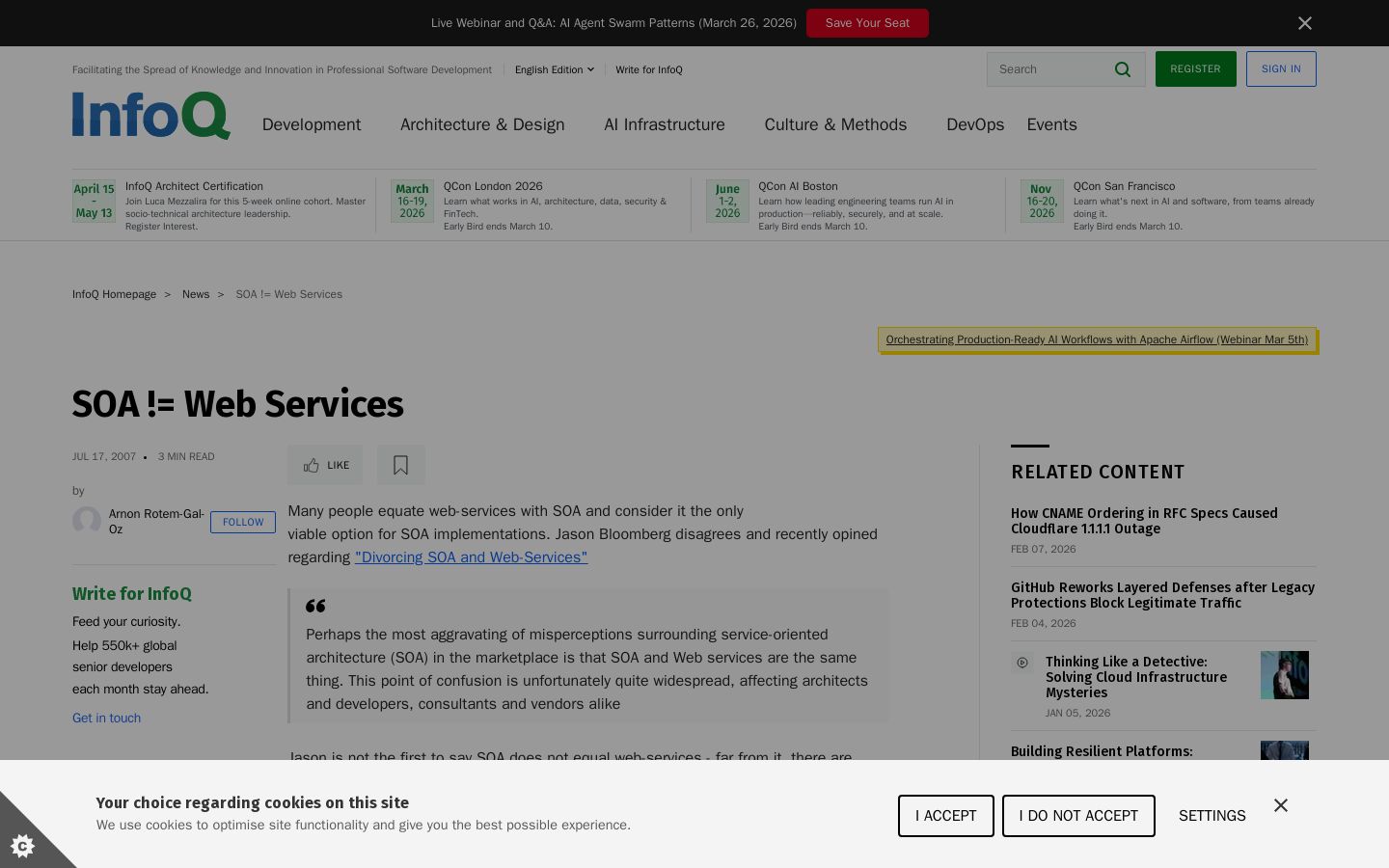Go to the Events section
Screen dimensions: 1389x868
click(1051, 124)
